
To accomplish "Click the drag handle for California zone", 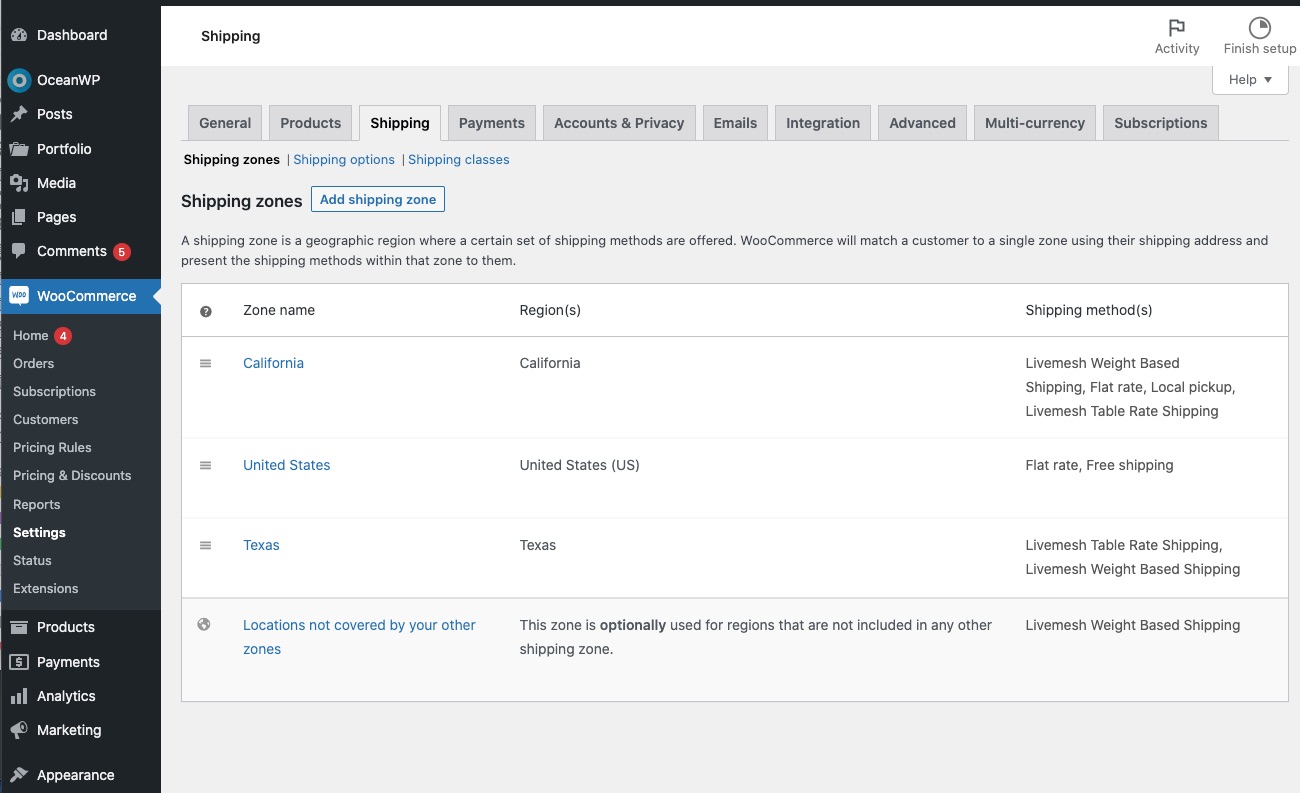I will [x=206, y=363].
